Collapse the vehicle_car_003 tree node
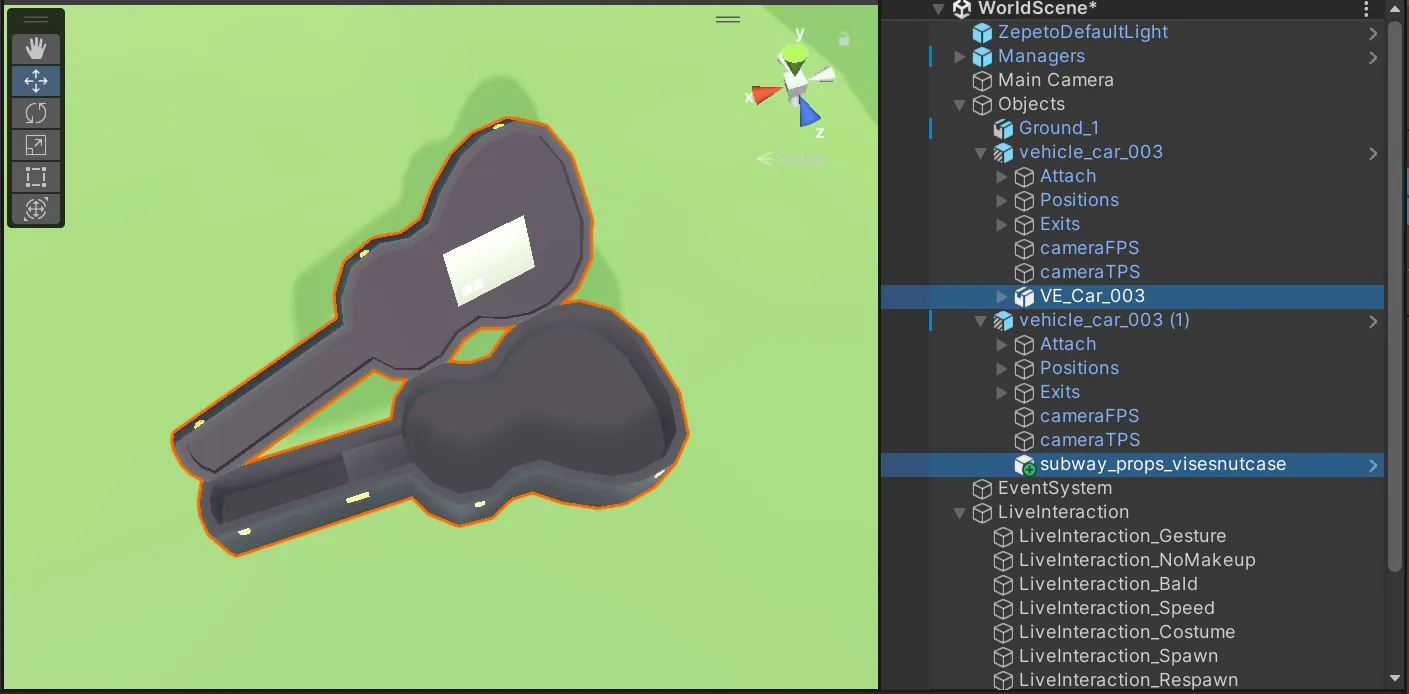 981,153
